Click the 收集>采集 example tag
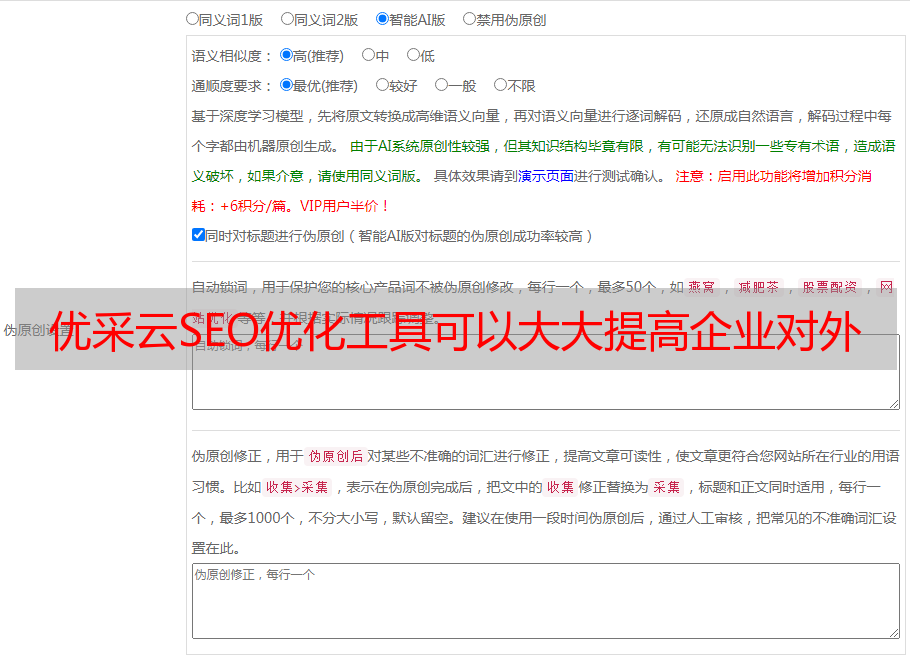Viewport: 911px width, 658px height. tap(297, 487)
